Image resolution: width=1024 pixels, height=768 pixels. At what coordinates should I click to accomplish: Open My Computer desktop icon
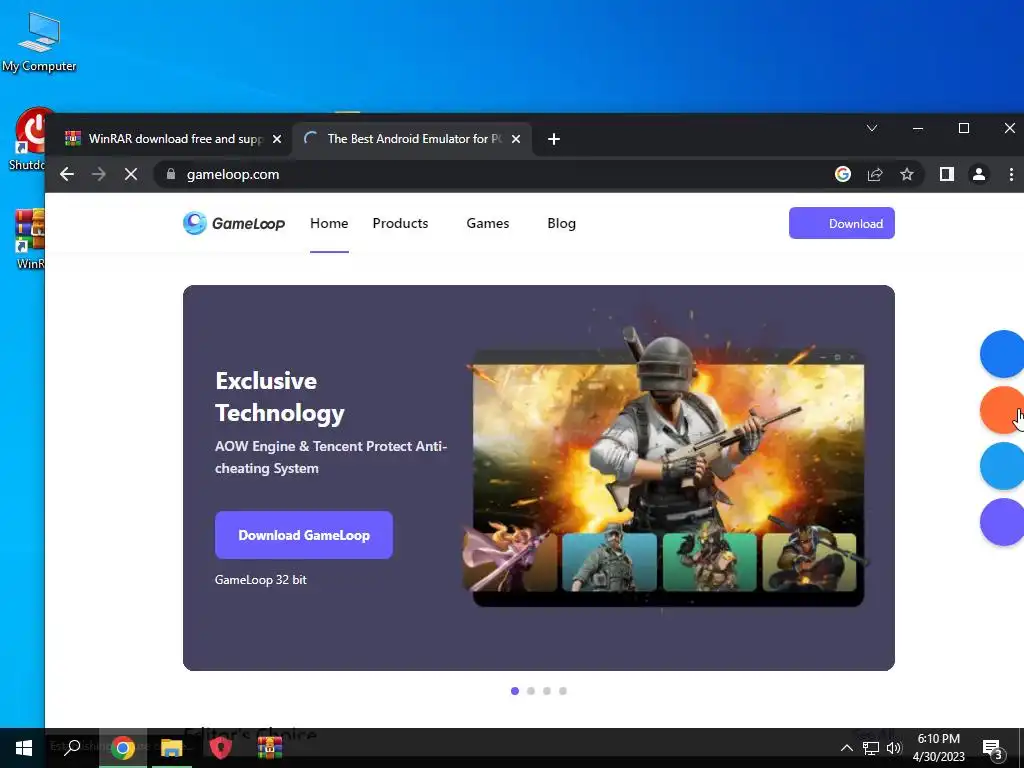click(x=39, y=42)
